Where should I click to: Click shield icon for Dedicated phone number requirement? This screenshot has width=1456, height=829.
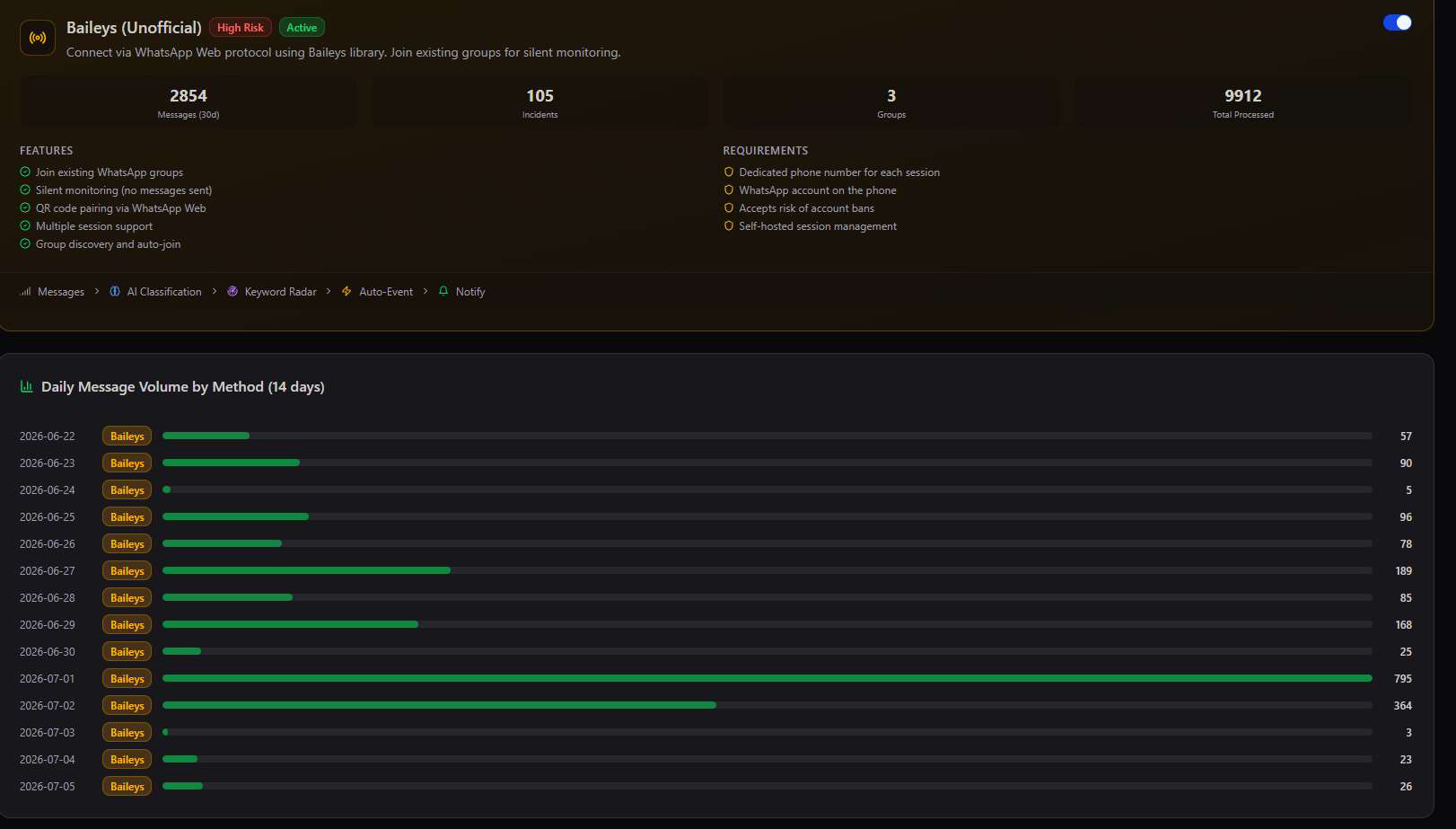click(x=729, y=172)
